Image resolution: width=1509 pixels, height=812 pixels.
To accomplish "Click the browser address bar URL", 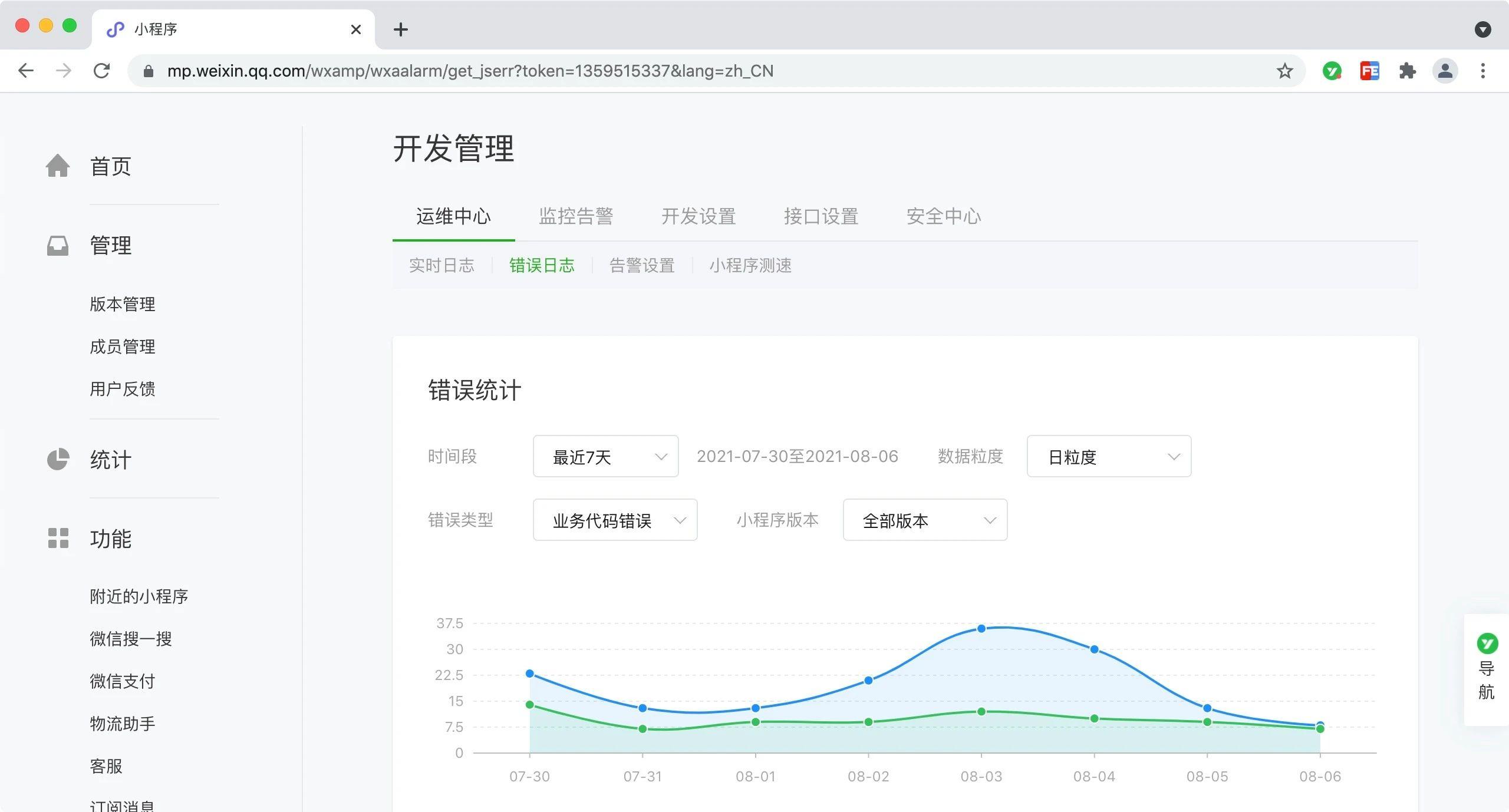I will click(x=470, y=71).
